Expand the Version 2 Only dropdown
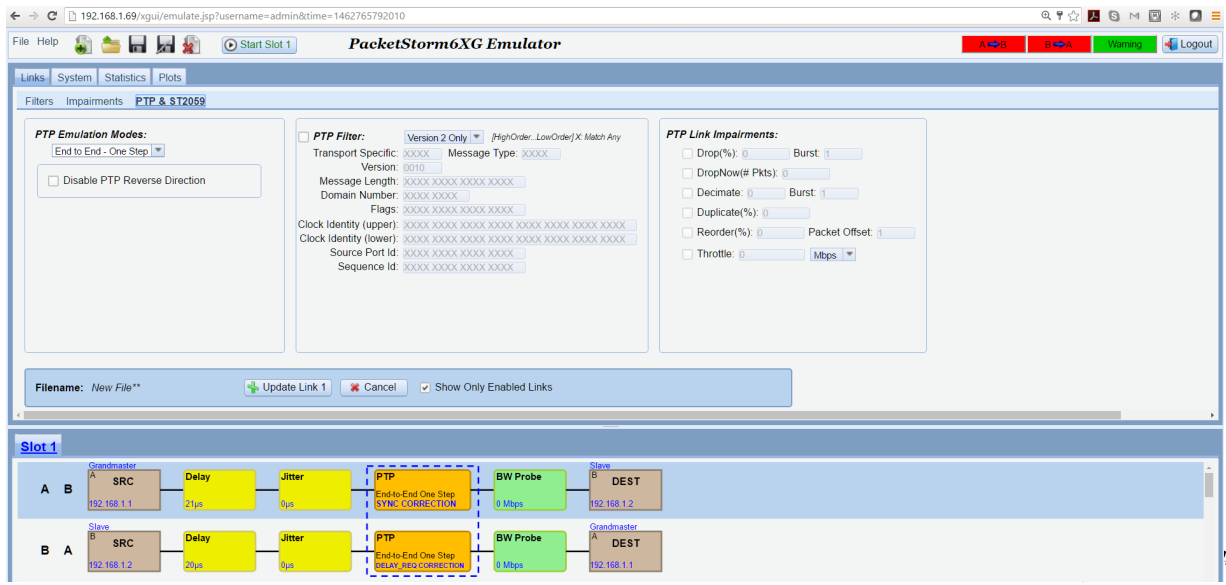The height and width of the screenshot is (585, 1226). coord(444,137)
